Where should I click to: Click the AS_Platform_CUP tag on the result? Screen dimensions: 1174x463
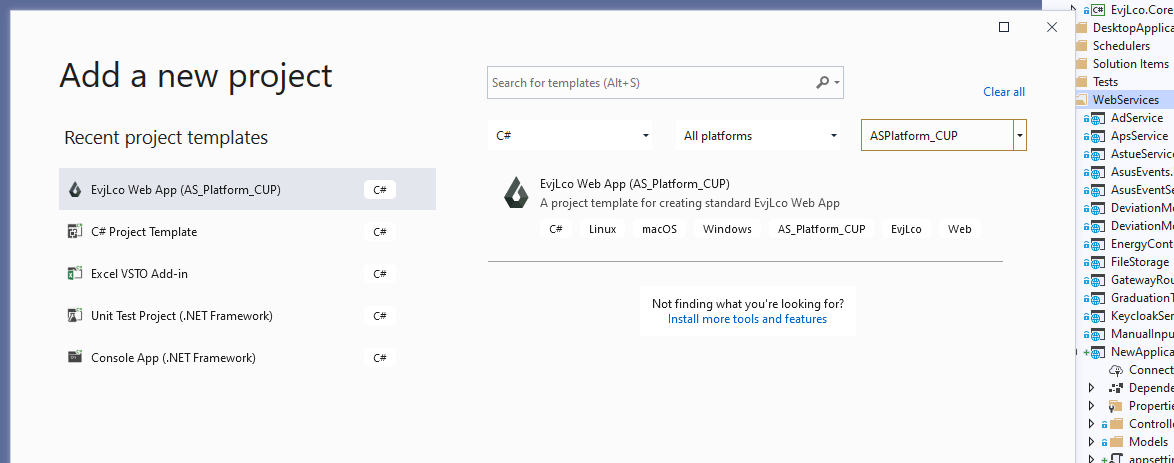click(x=821, y=229)
